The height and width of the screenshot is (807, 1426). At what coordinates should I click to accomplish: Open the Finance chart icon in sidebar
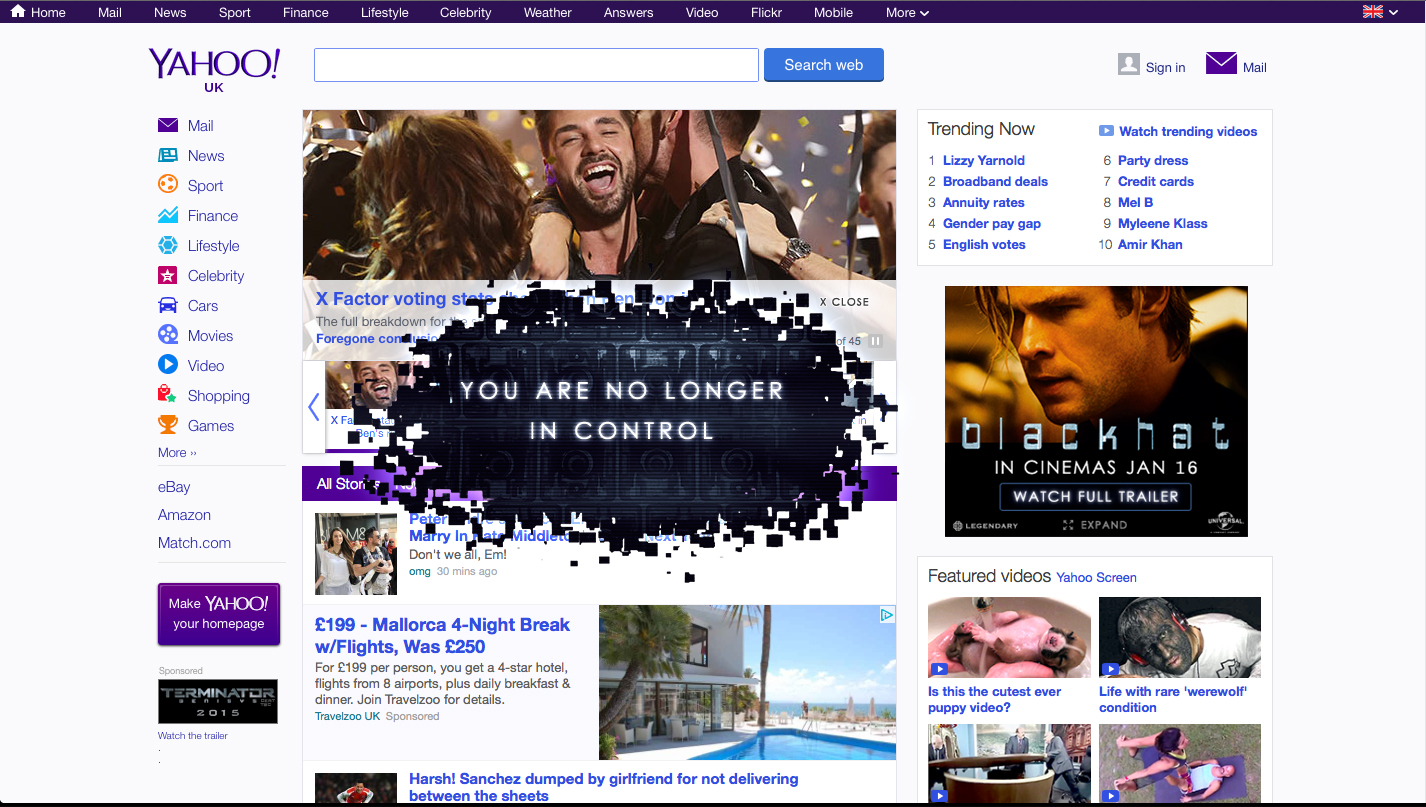[x=168, y=215]
